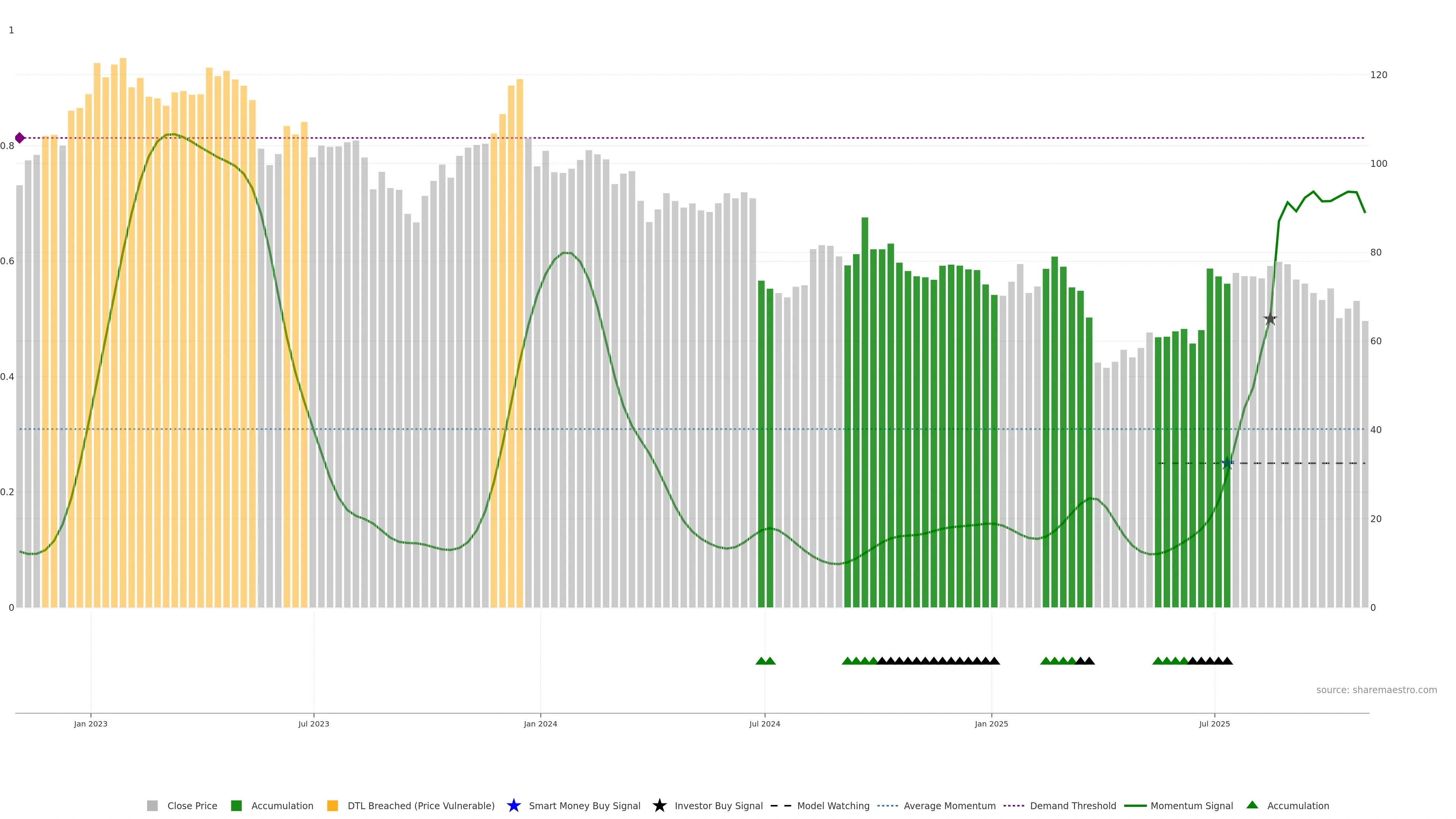Click the green triangle Accumulation legend icon
Viewport: 1456px width, 819px height.
(x=1252, y=805)
